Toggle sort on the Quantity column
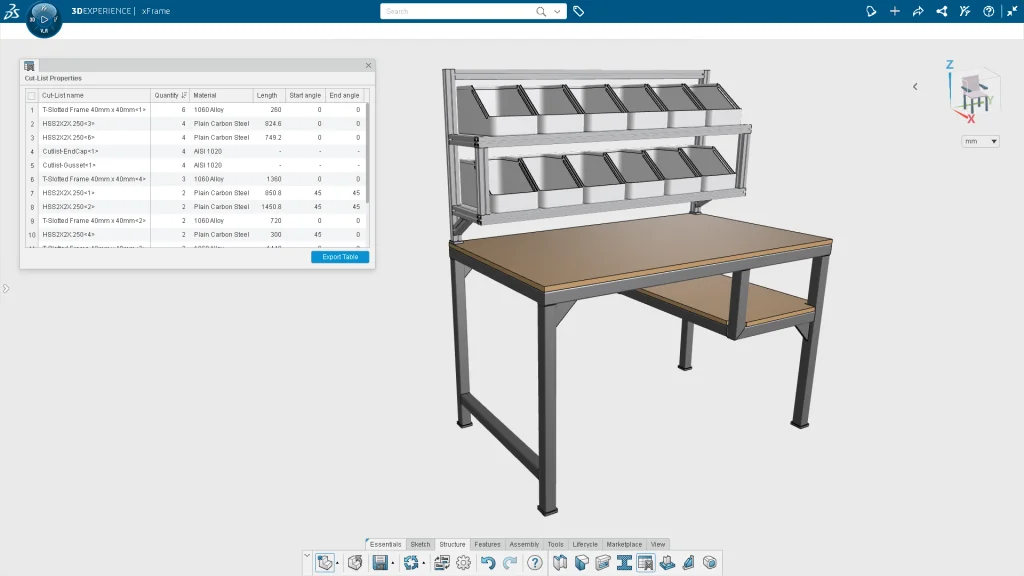Image resolution: width=1024 pixels, height=576 pixels. [x=170, y=96]
